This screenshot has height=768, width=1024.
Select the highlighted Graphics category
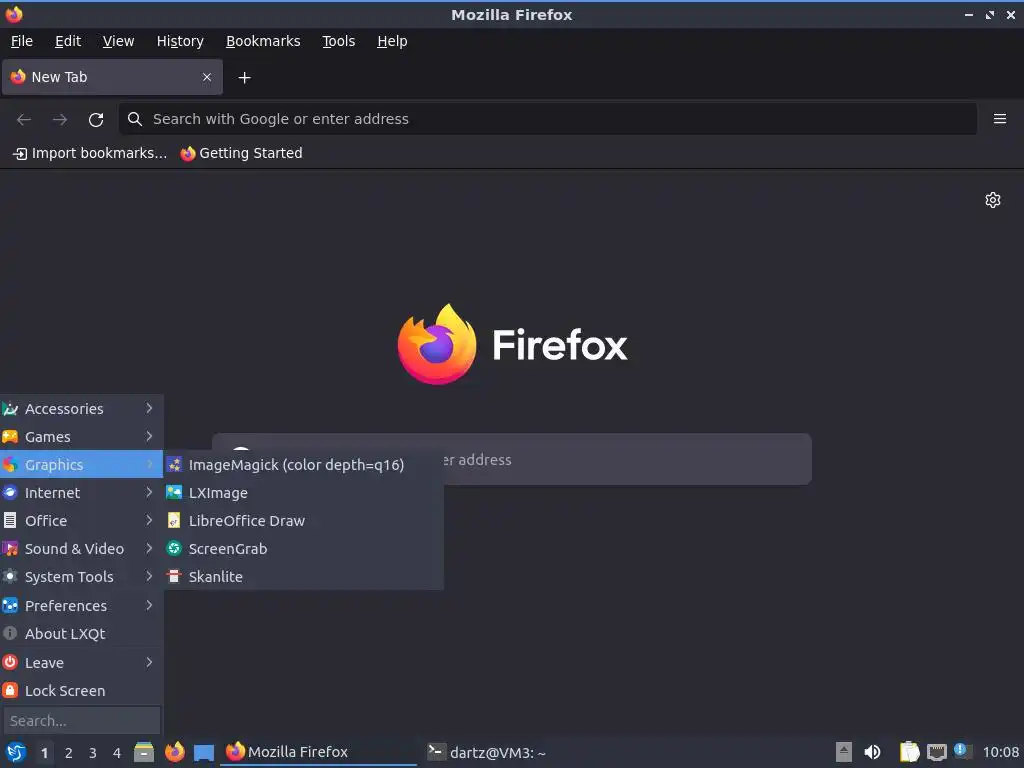tap(81, 464)
